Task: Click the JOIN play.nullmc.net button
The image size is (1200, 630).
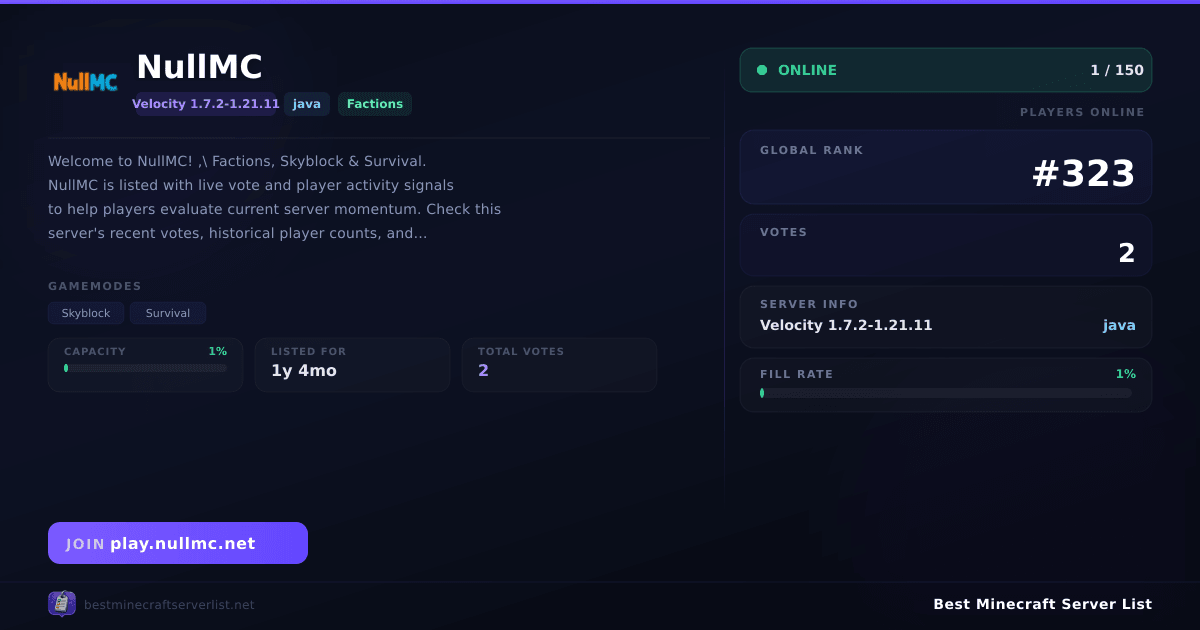Action: (x=178, y=543)
